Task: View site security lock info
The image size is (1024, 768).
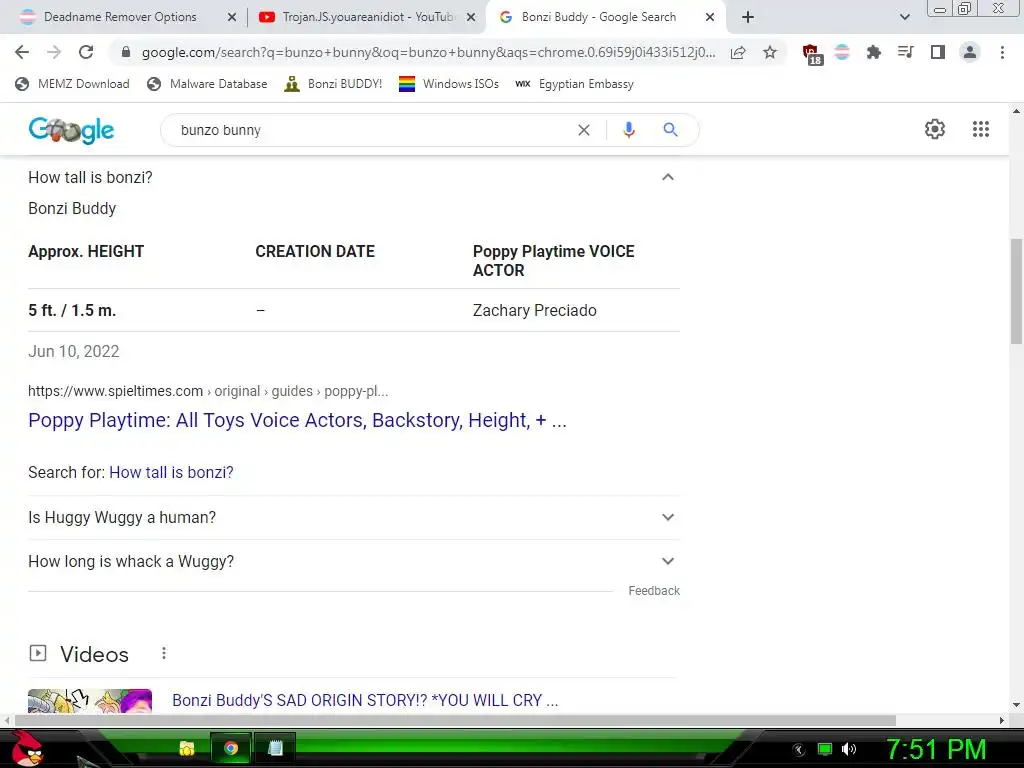Action: click(127, 52)
